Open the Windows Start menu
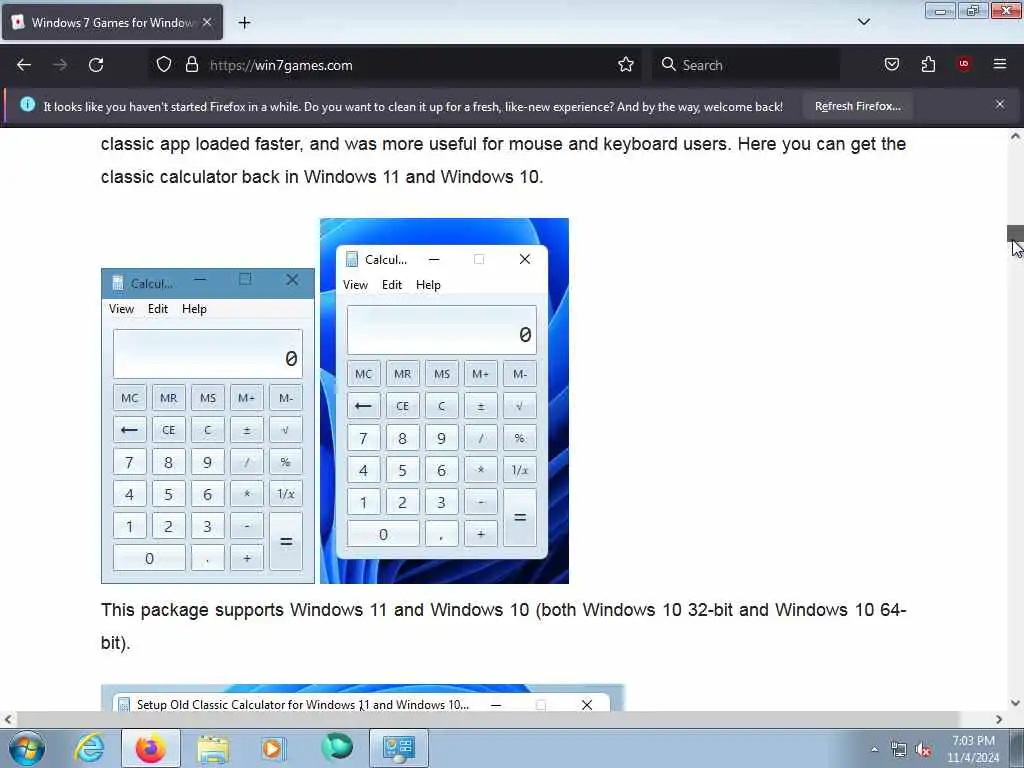1024x768 pixels. 27,748
